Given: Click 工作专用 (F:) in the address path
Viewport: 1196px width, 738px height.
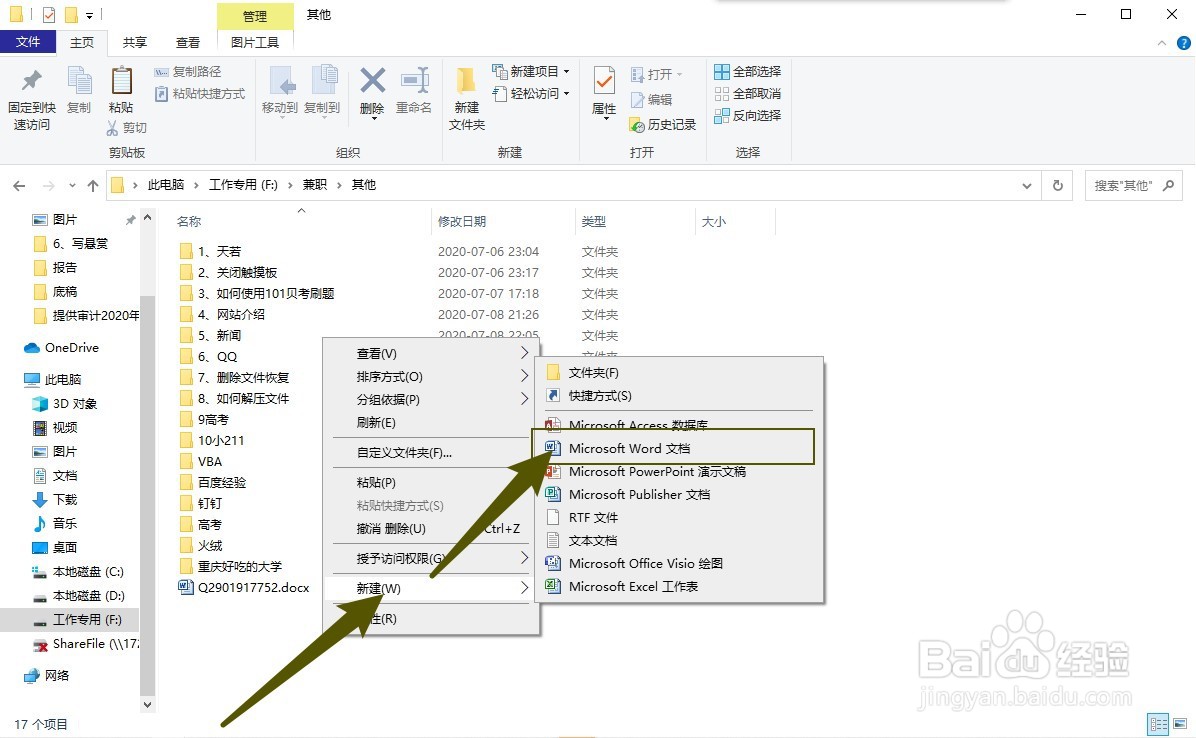Looking at the screenshot, I should point(243,184).
